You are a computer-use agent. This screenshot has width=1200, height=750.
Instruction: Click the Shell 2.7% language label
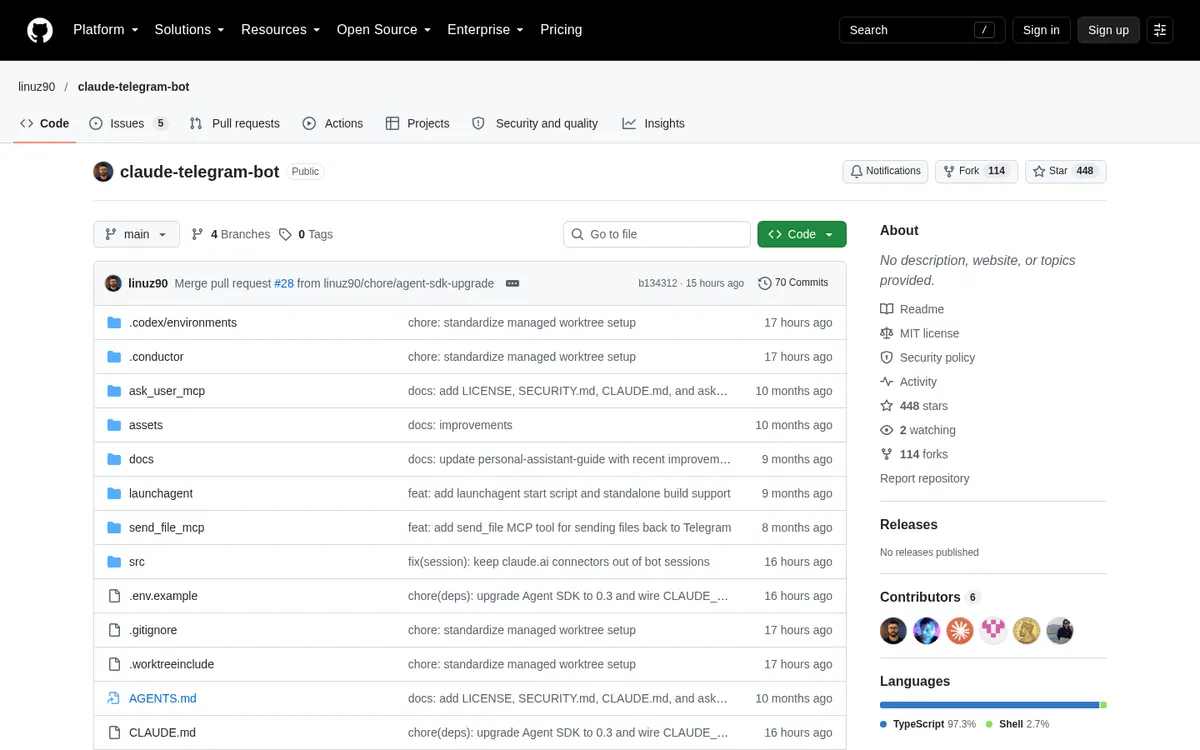coord(1017,724)
